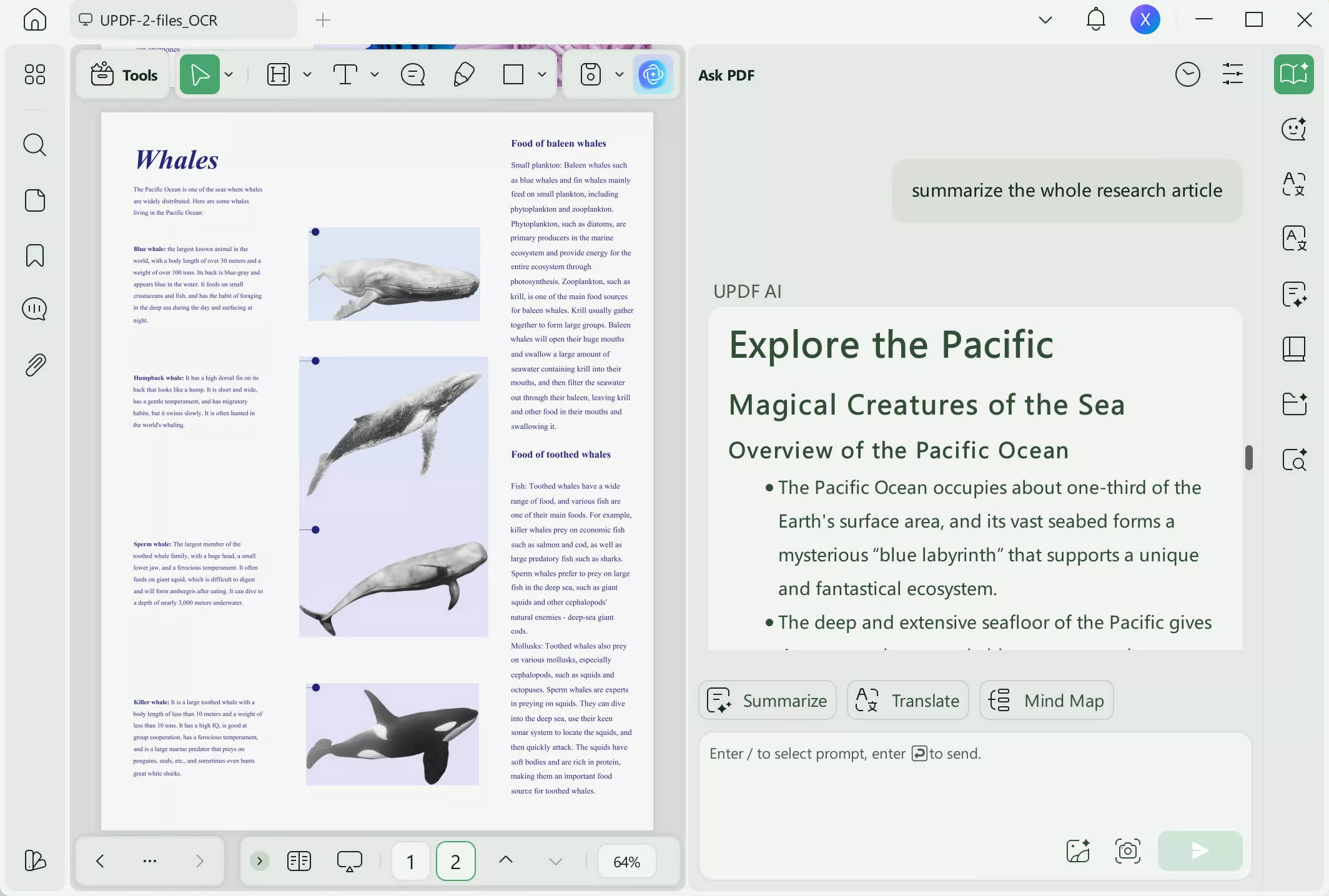1329x896 pixels.
Task: Open the notifications bell
Action: (1095, 20)
